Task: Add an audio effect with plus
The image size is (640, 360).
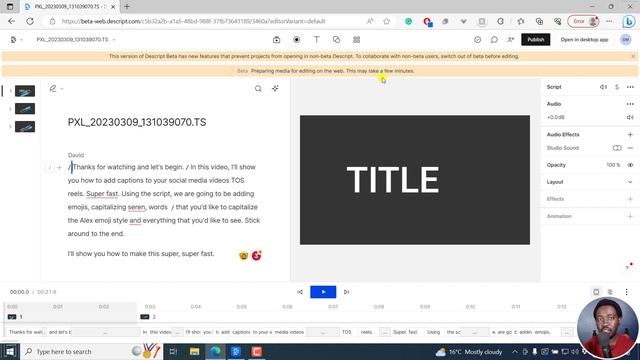Action: pyautogui.click(x=630, y=134)
